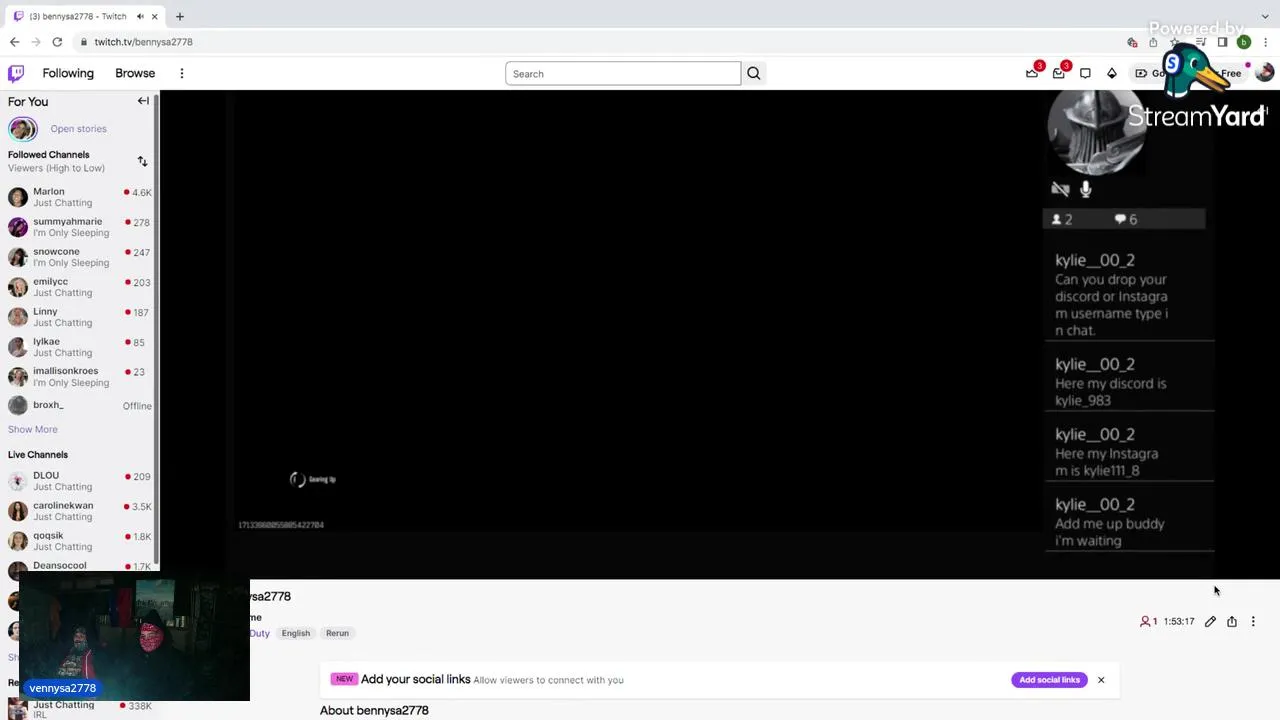Click the Chrome profile b avatar
The width and height of the screenshot is (1280, 720).
click(1244, 42)
